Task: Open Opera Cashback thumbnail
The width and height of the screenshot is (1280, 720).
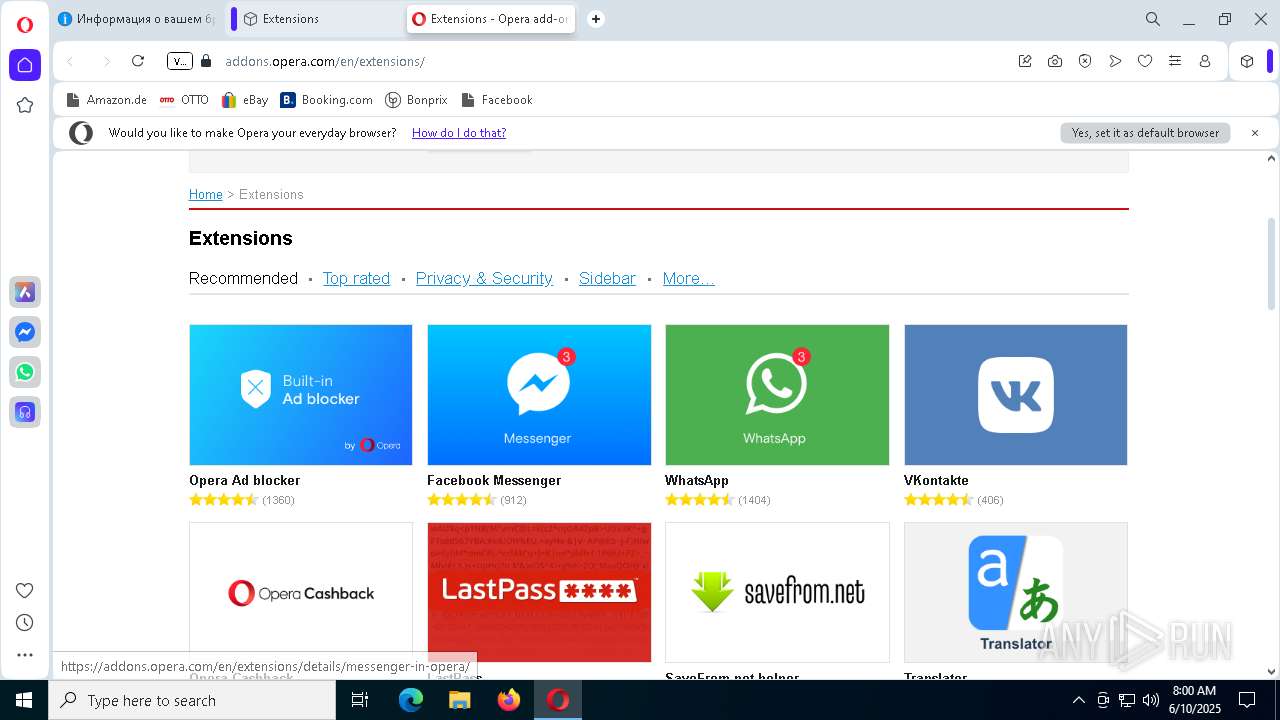Action: coord(301,592)
